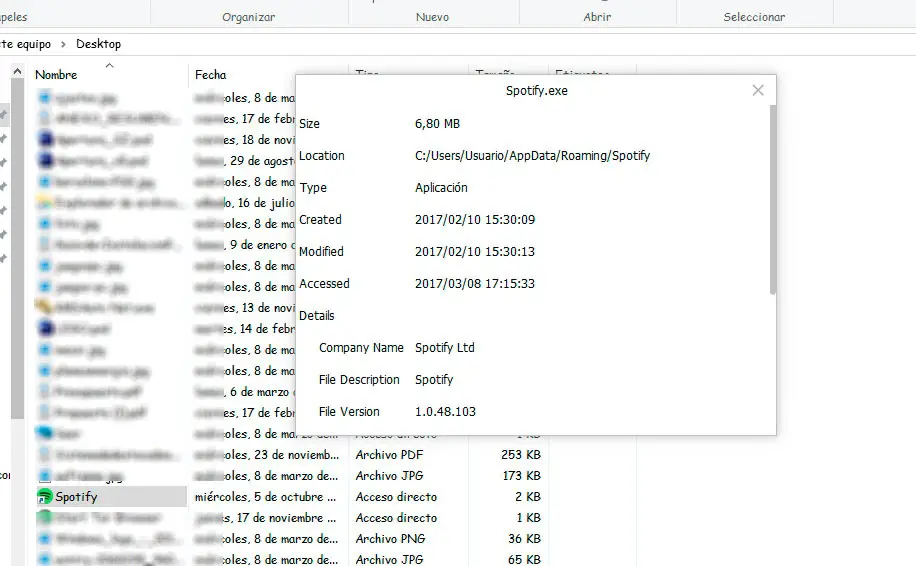
Task: Select the Spotify file name
Action: 76,496
